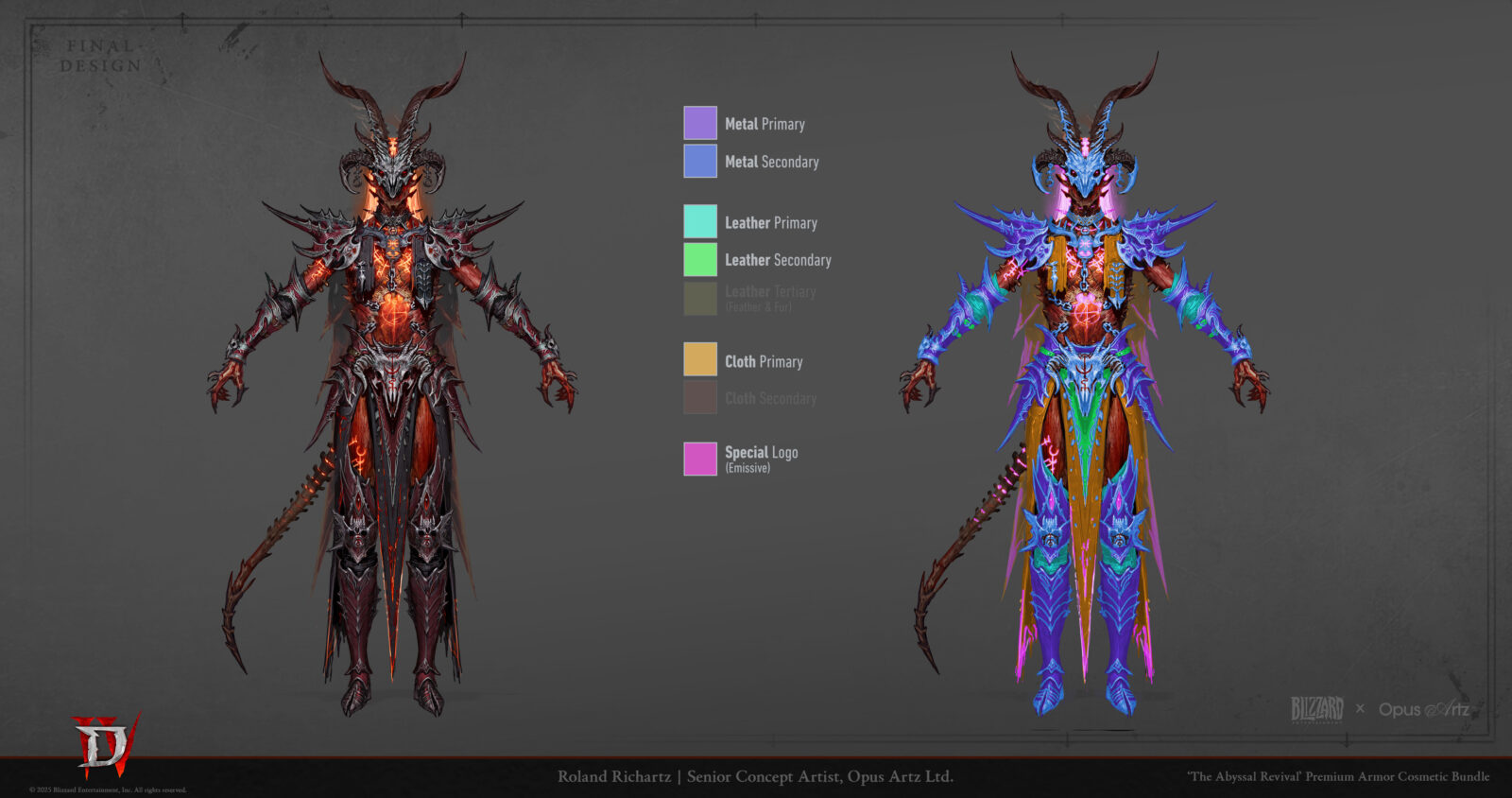Select the color-masked armor character render
The height and width of the screenshot is (798, 1512).
click(1085, 378)
